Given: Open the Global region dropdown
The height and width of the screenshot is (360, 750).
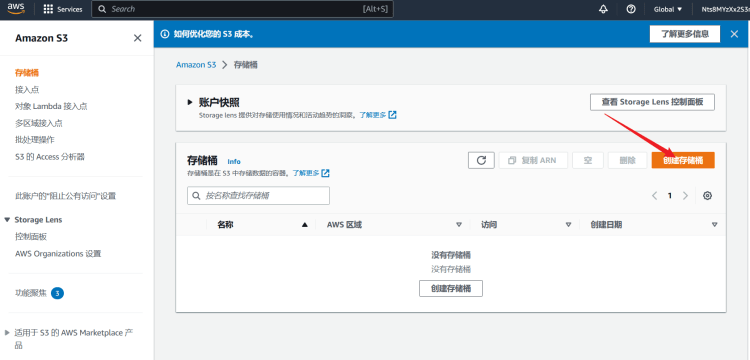Looking at the screenshot, I should [x=668, y=9].
